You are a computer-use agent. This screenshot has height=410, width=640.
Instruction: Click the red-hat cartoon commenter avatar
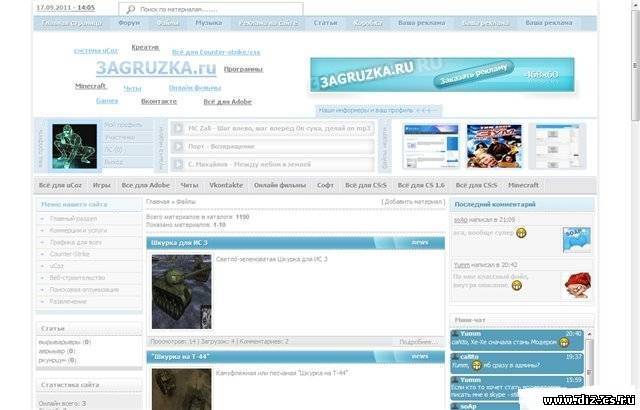576,283
